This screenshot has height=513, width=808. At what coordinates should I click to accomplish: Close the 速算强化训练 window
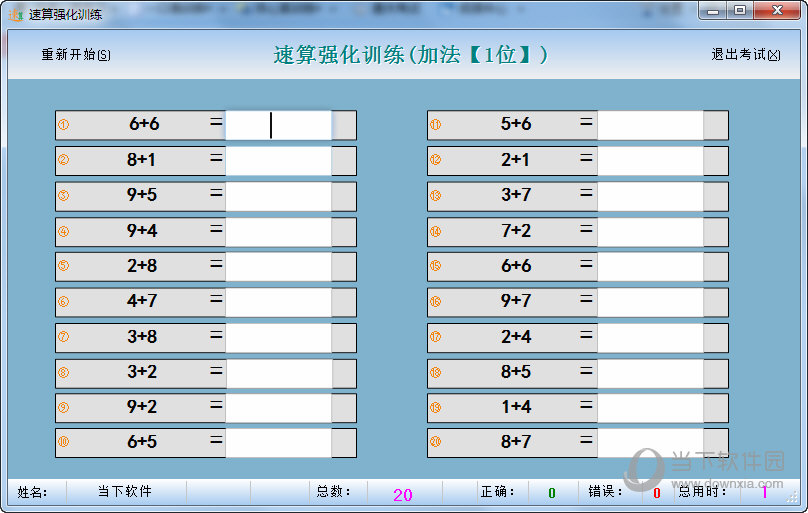[777, 10]
